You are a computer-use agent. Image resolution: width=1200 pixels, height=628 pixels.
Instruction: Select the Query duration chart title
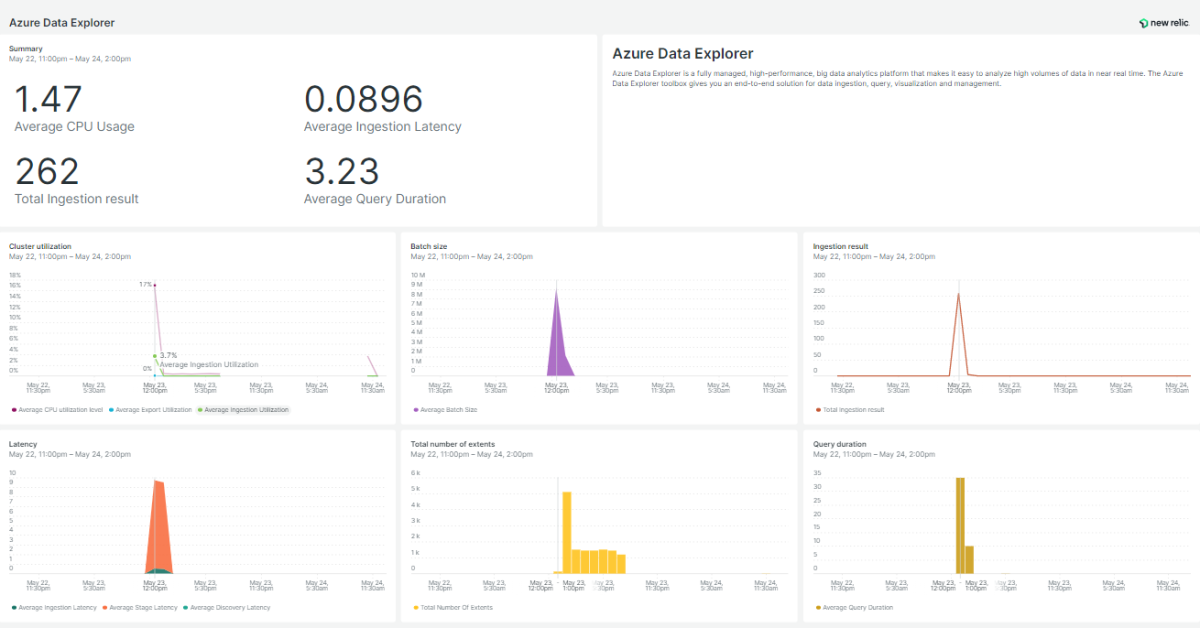click(840, 443)
